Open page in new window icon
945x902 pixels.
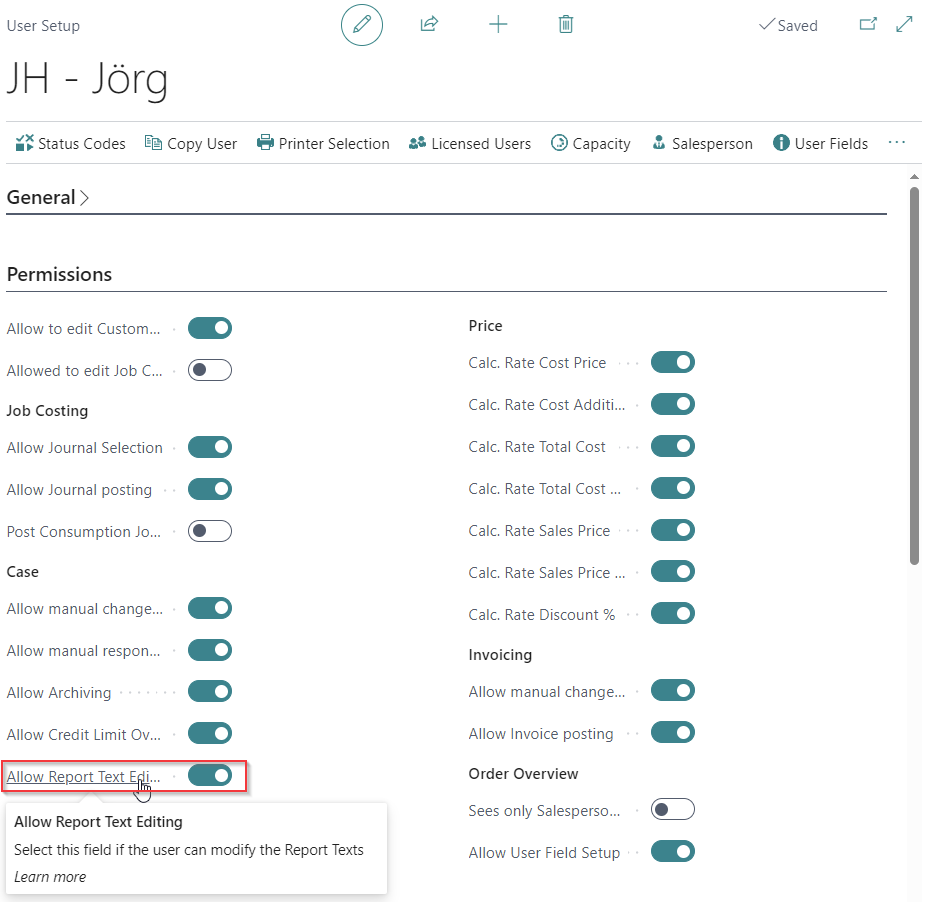point(867,25)
